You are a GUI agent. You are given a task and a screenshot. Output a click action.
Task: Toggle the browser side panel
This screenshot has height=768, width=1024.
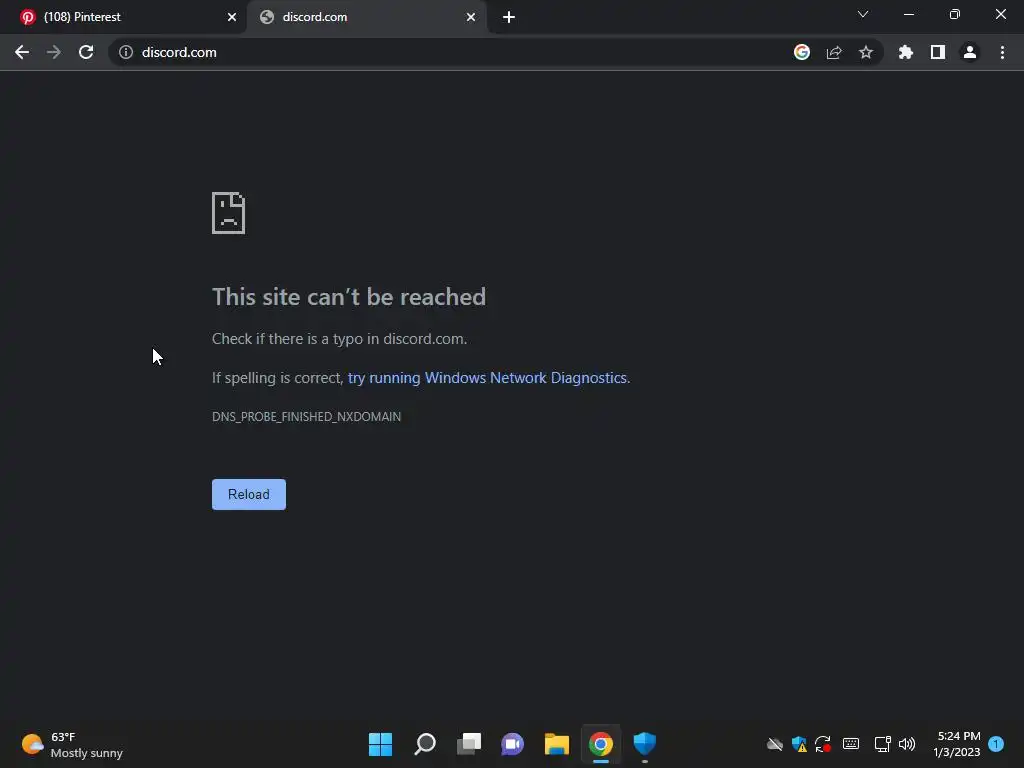(938, 52)
